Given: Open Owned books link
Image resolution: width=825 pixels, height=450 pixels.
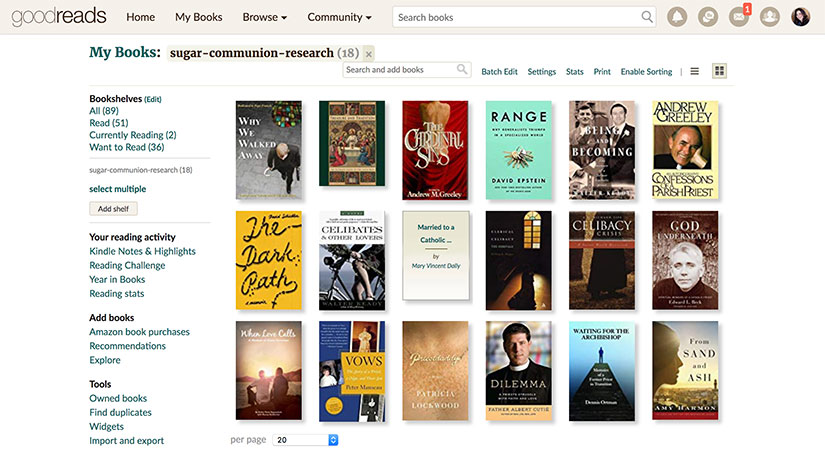Looking at the screenshot, I should (118, 398).
